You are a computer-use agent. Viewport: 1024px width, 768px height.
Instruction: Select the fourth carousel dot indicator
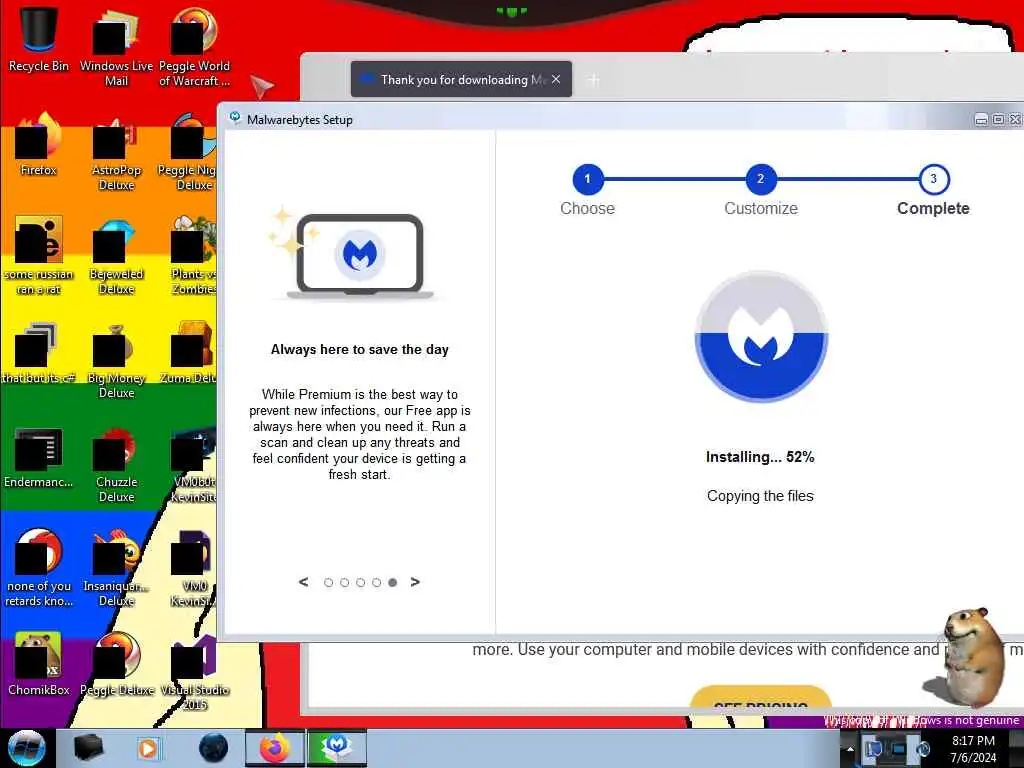(377, 583)
